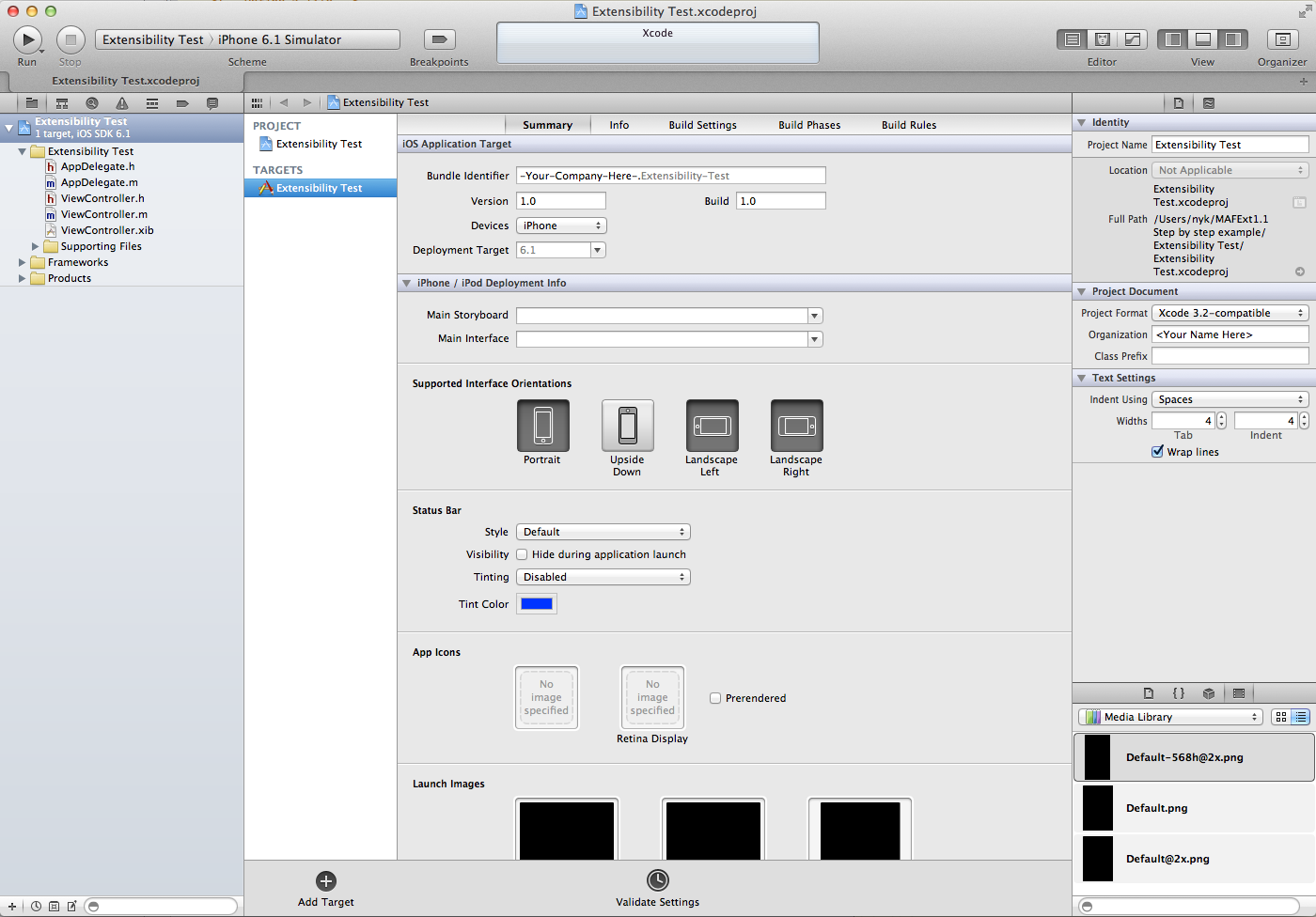Reveal project path with arrow icon
Image resolution: width=1316 pixels, height=917 pixels.
pyautogui.click(x=1300, y=272)
